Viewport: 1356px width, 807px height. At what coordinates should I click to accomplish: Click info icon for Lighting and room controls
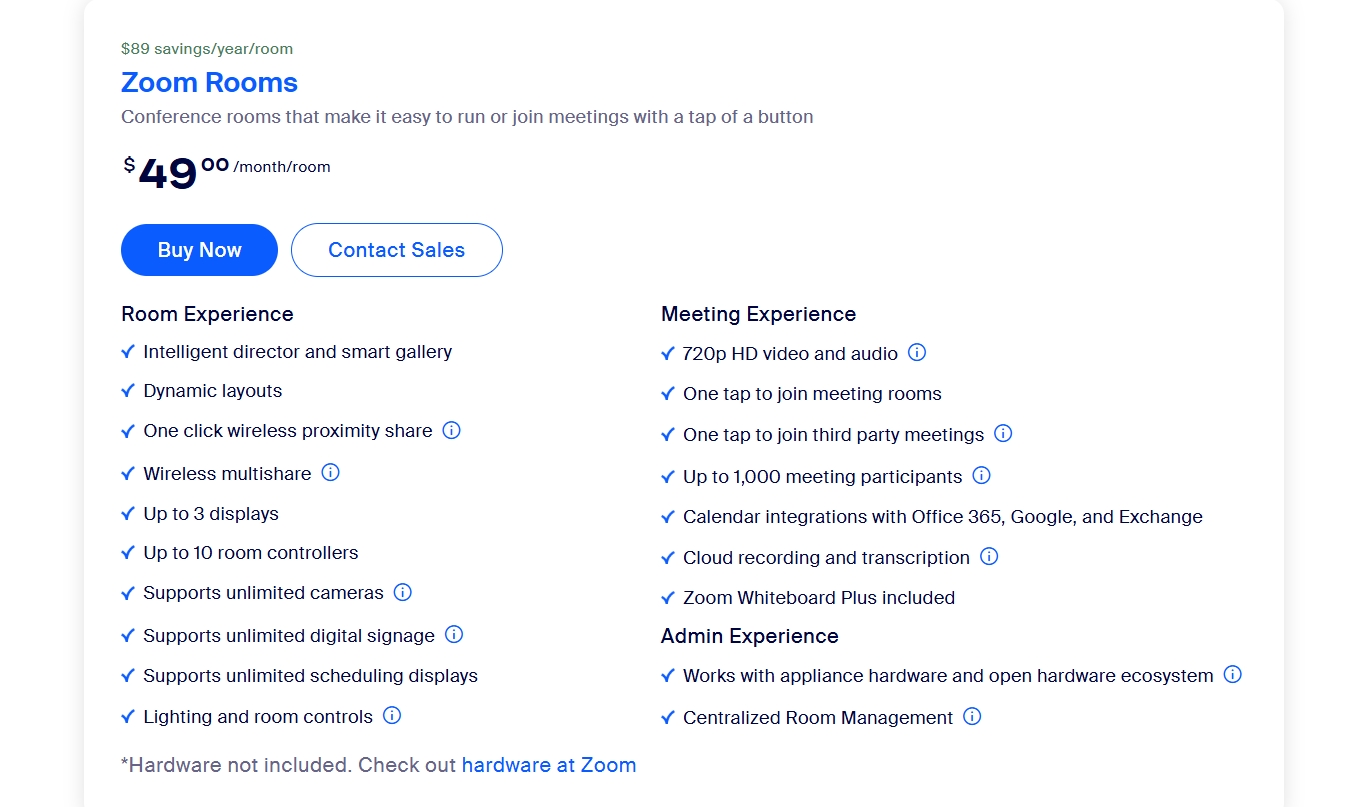point(392,715)
